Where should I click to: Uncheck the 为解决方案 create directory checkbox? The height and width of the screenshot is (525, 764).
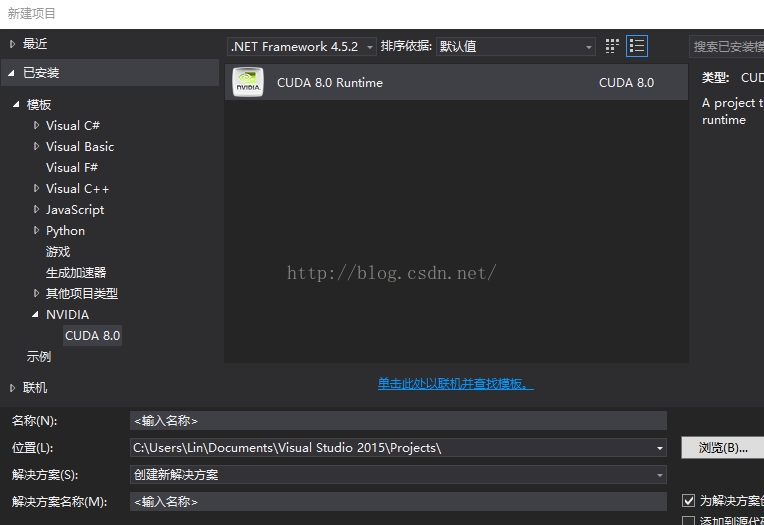click(x=688, y=500)
